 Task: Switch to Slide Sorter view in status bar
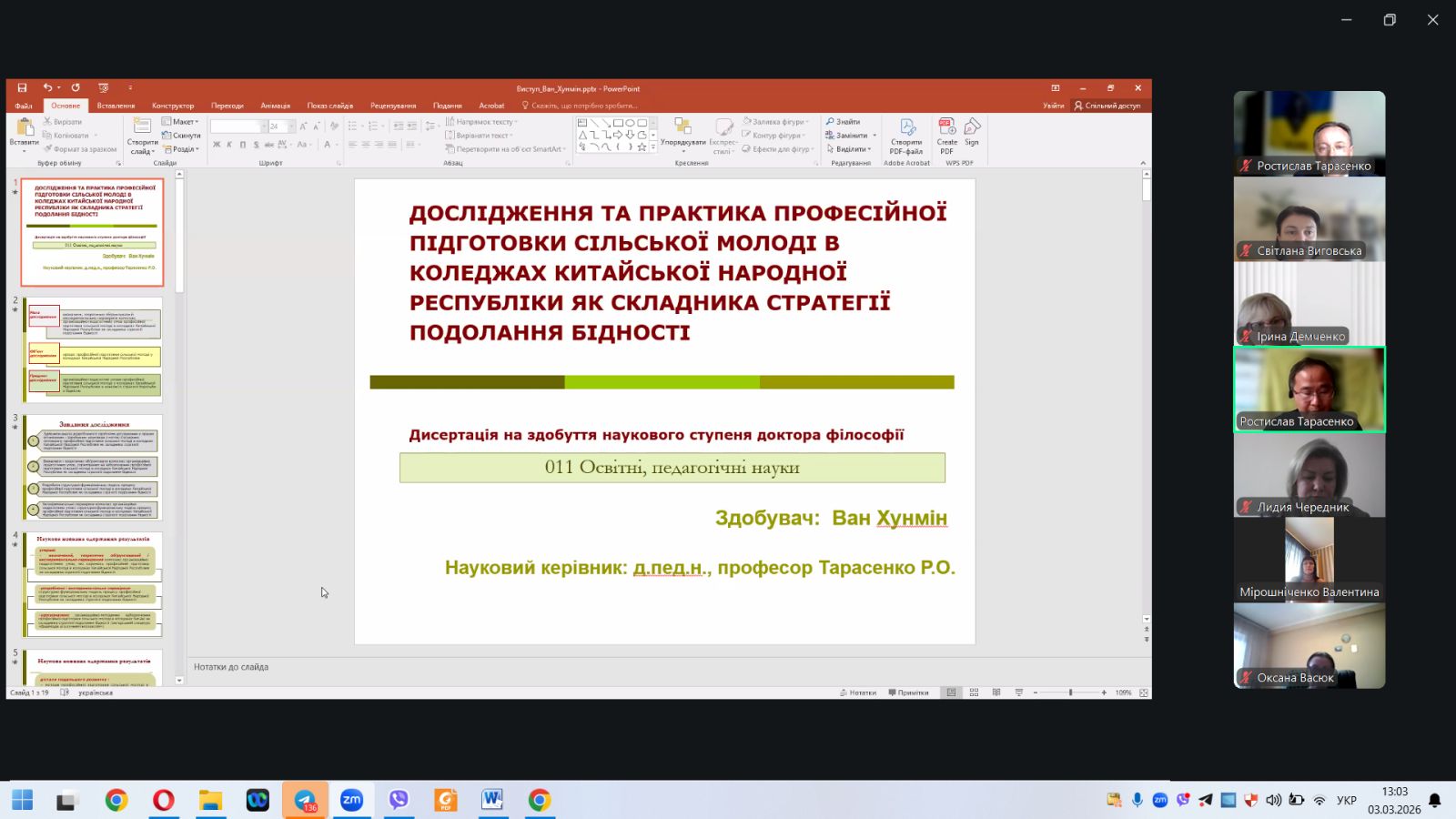pyautogui.click(x=974, y=693)
